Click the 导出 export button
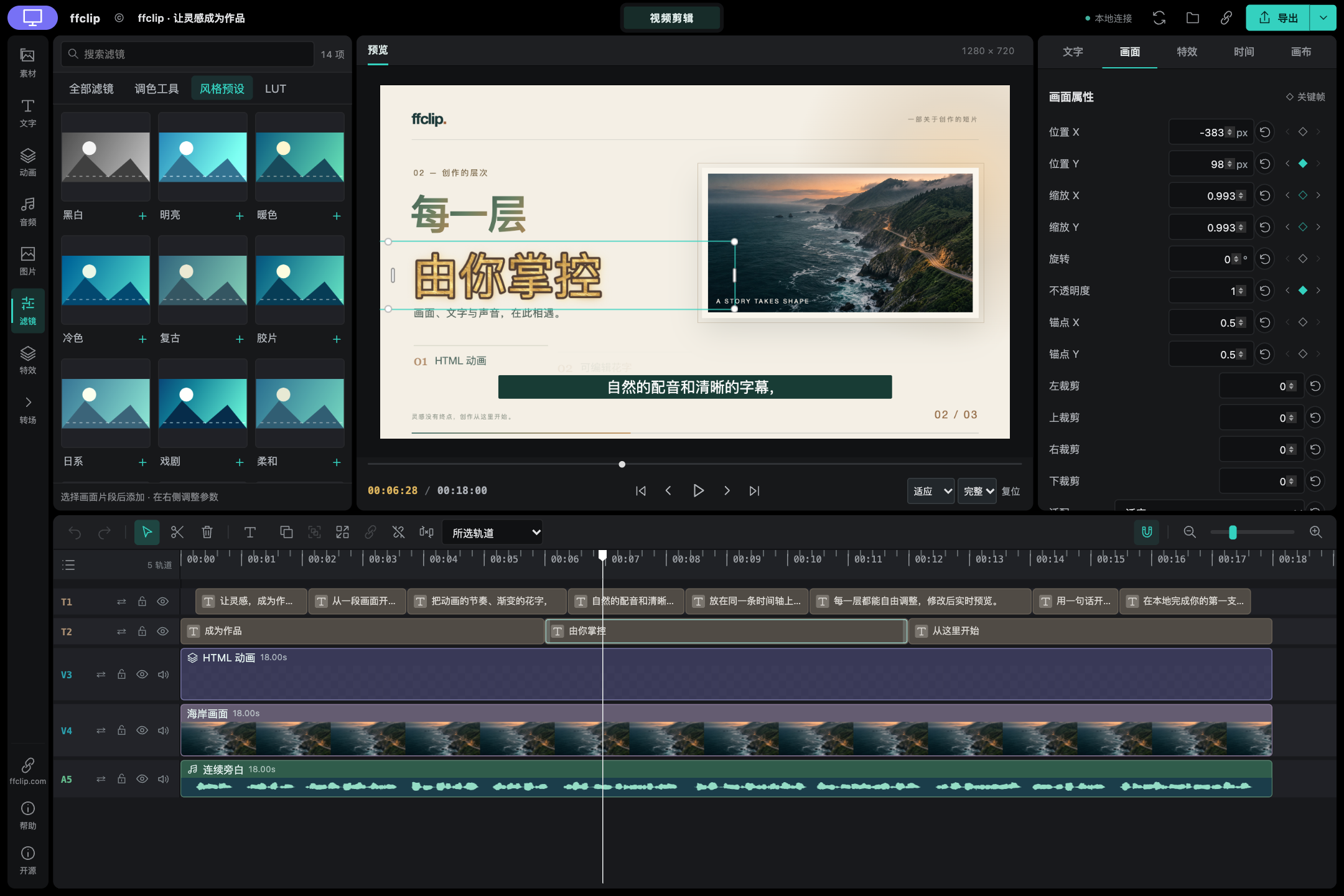This screenshot has height=896, width=1344. 1278,18
